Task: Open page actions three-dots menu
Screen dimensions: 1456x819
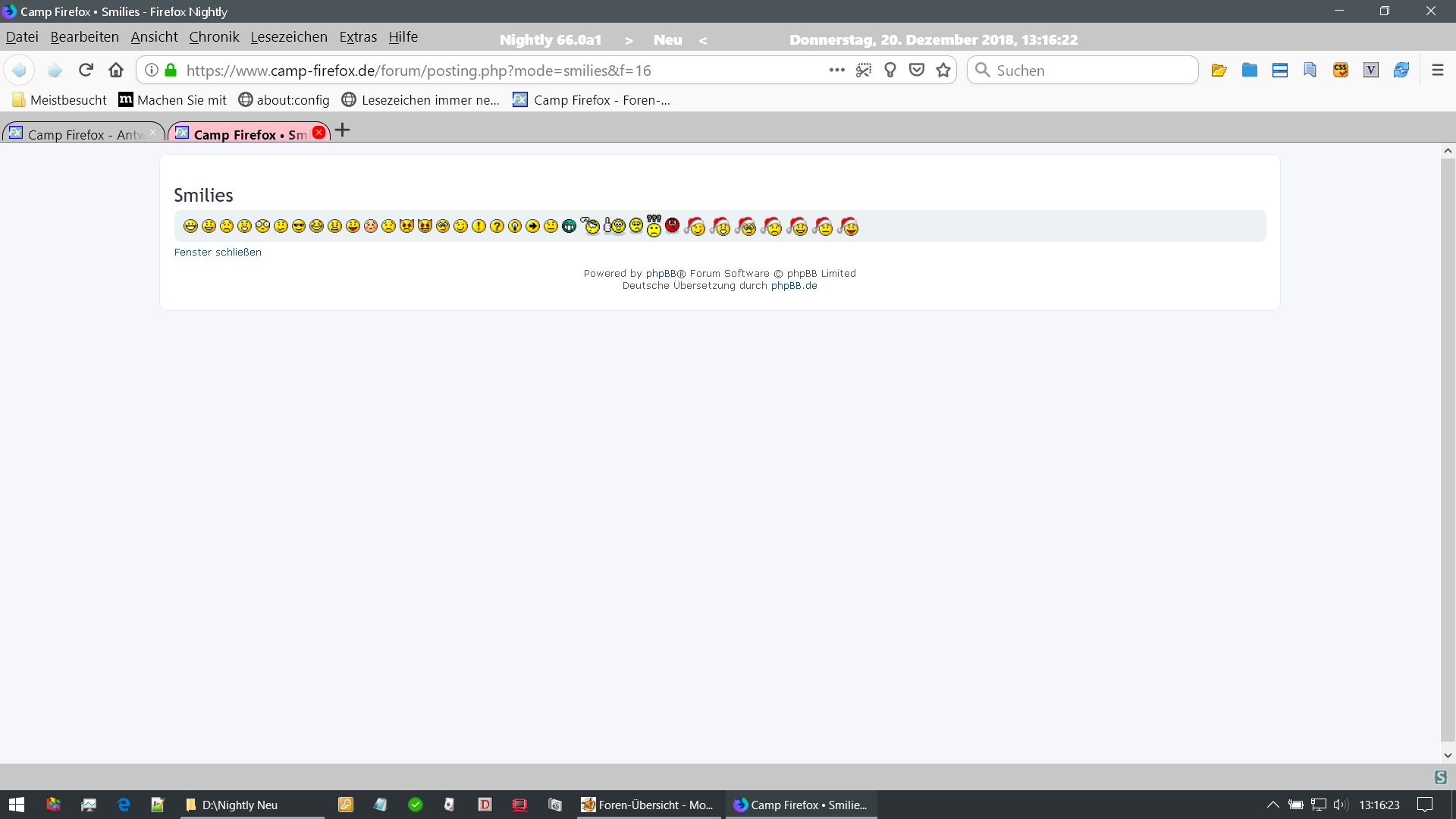Action: click(836, 70)
